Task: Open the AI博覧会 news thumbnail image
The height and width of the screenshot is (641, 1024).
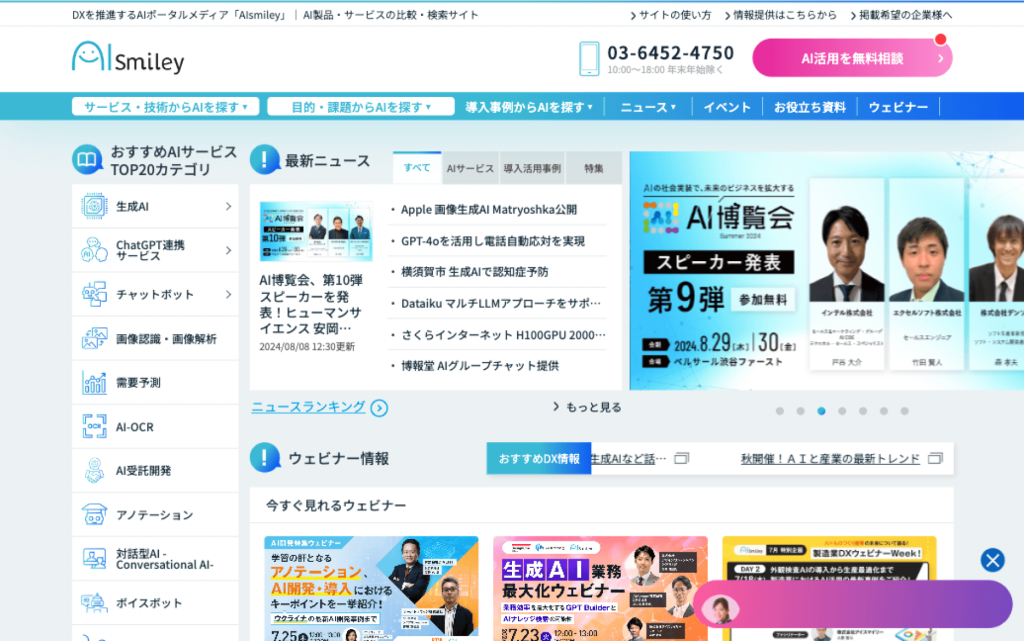Action: point(316,232)
